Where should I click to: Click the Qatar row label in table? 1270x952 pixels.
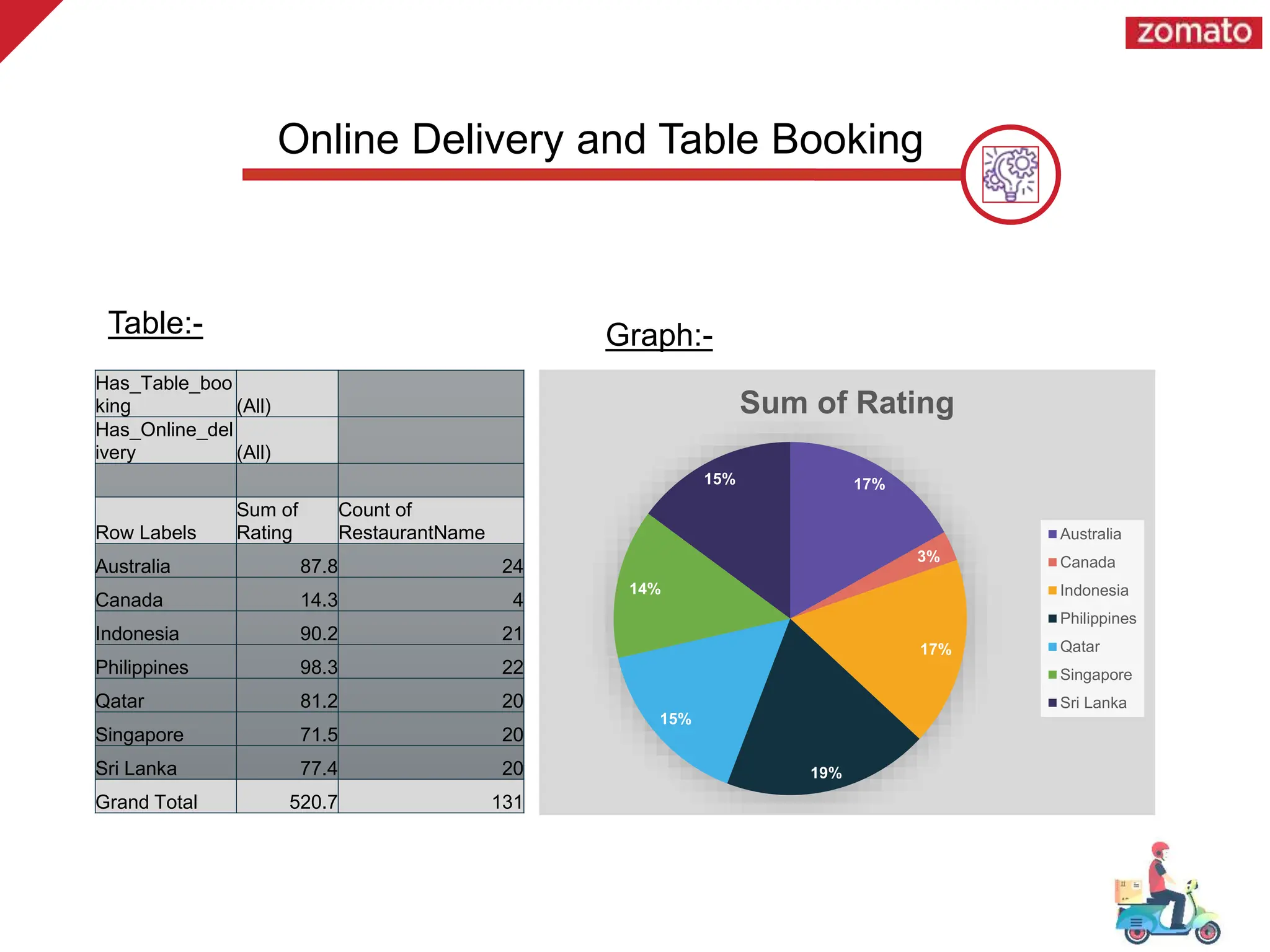(166, 695)
